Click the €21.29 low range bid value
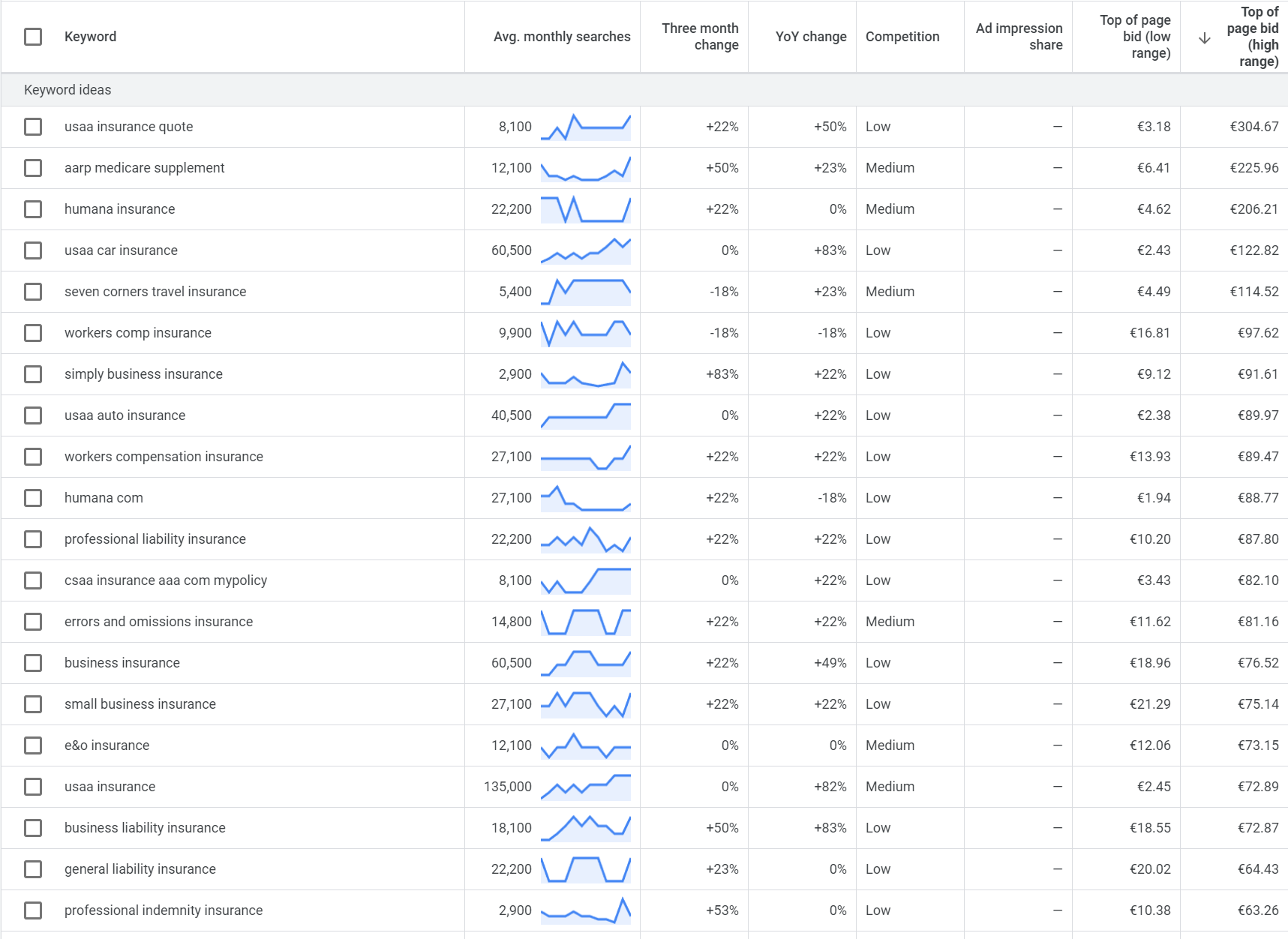This screenshot has width=1288, height=939. tap(1150, 704)
